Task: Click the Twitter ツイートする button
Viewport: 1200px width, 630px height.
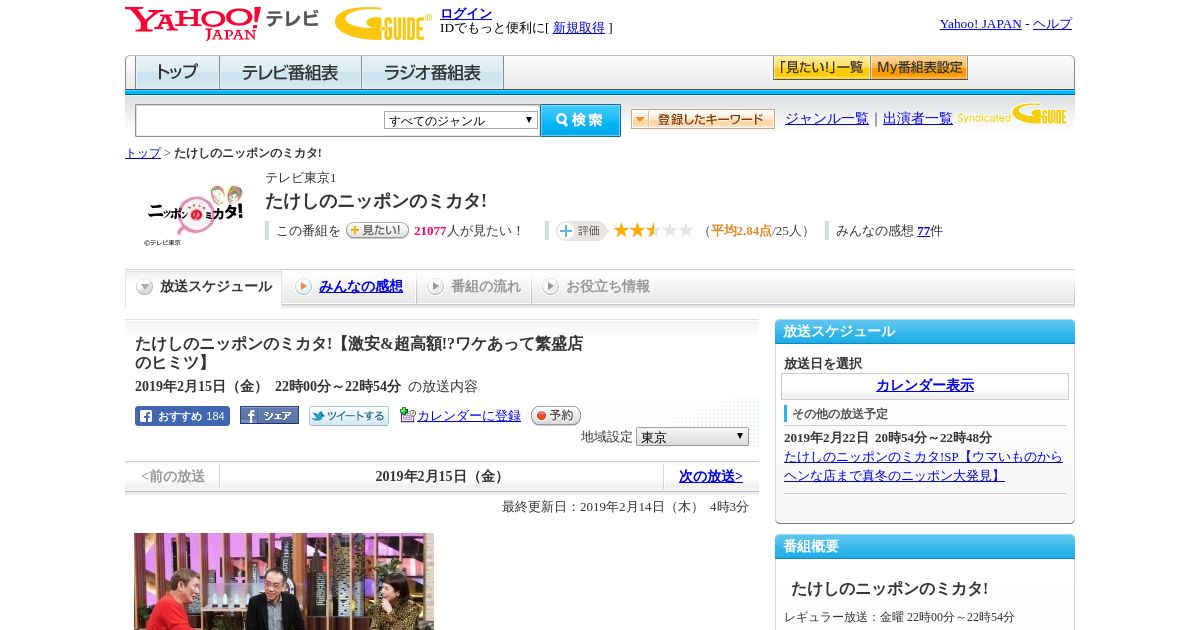Action: 348,416
